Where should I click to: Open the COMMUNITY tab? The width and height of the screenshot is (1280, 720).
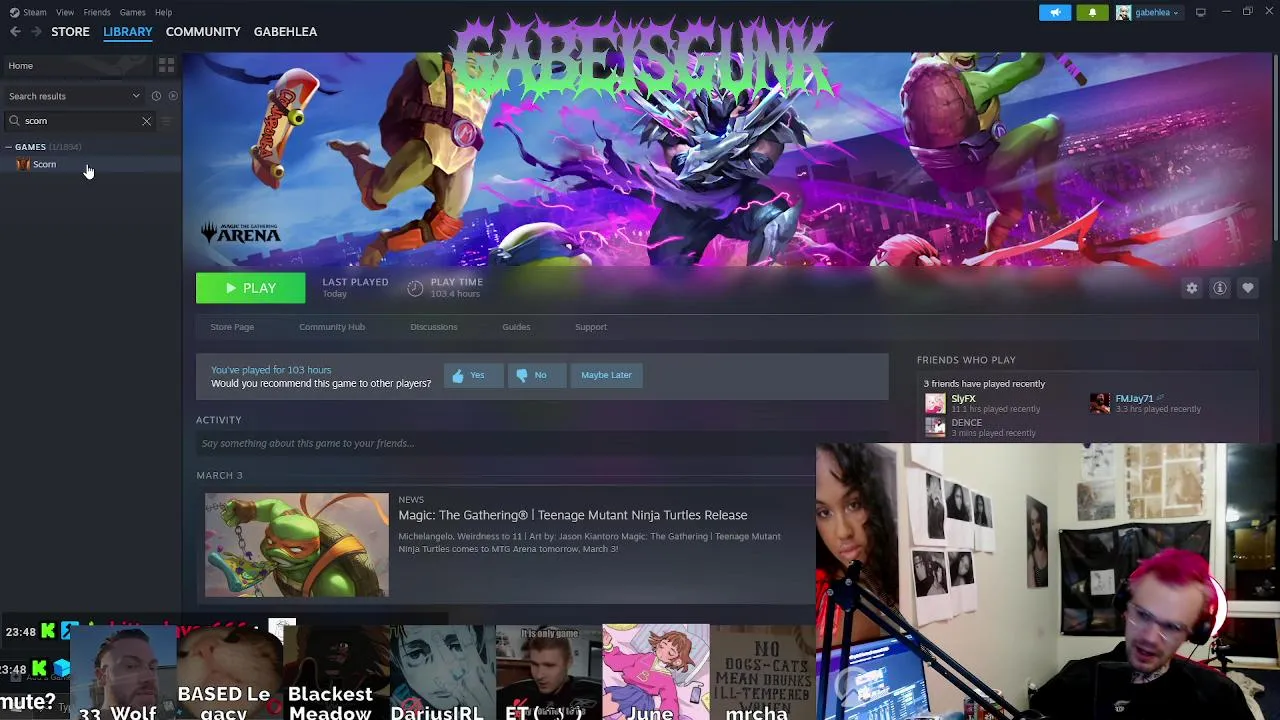pyautogui.click(x=203, y=32)
